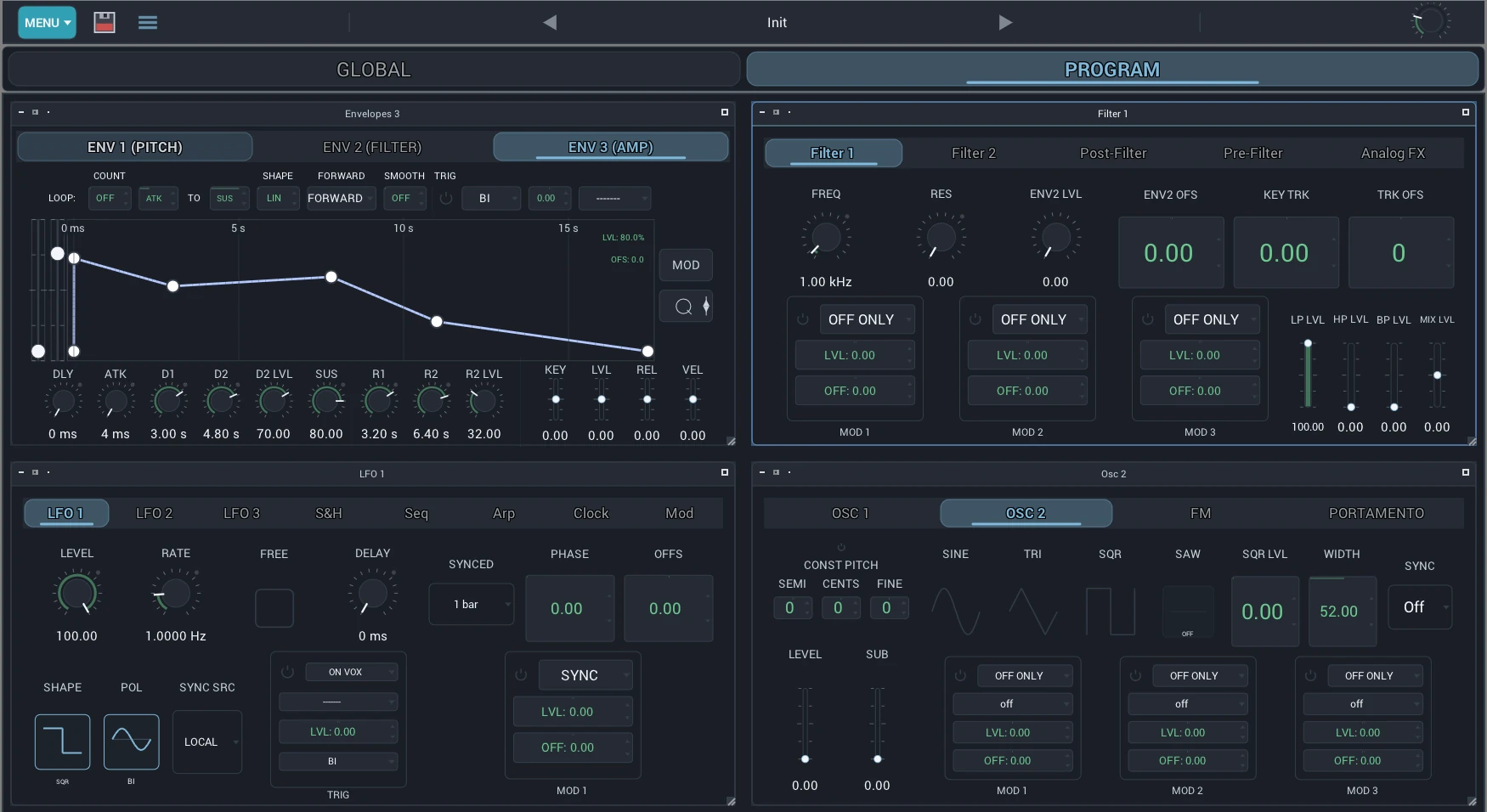Switch to the GLOBAL tab
This screenshot has height=812, width=1487.
(374, 70)
